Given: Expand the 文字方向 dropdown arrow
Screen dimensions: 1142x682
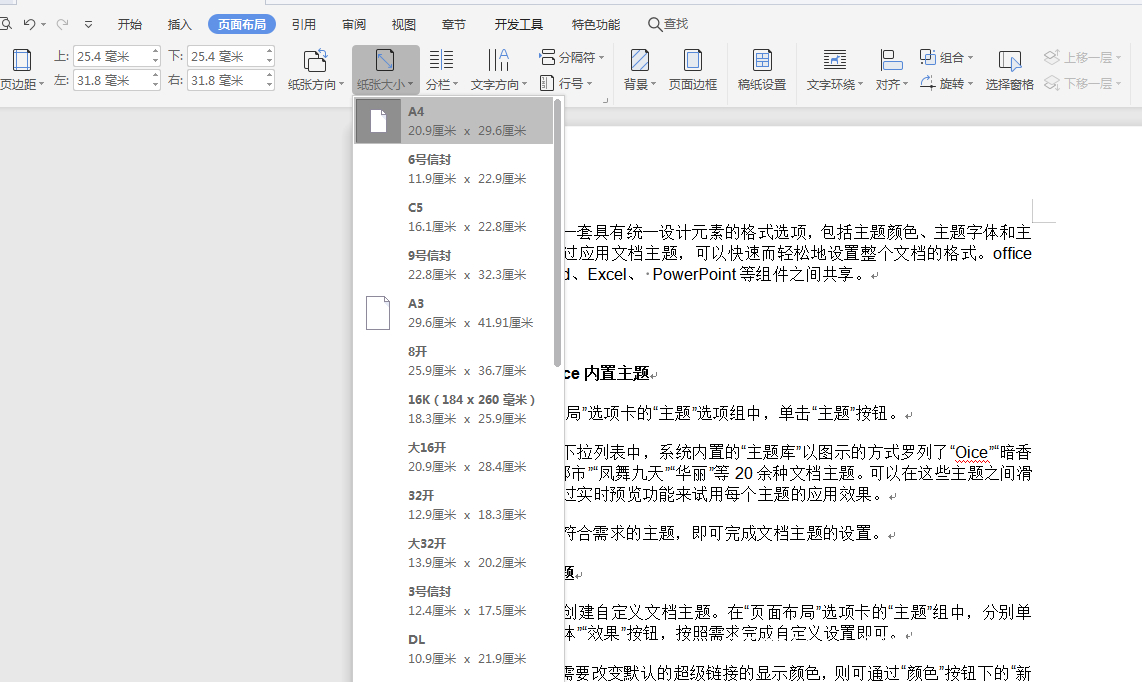Looking at the screenshot, I should pyautogui.click(x=524, y=85).
